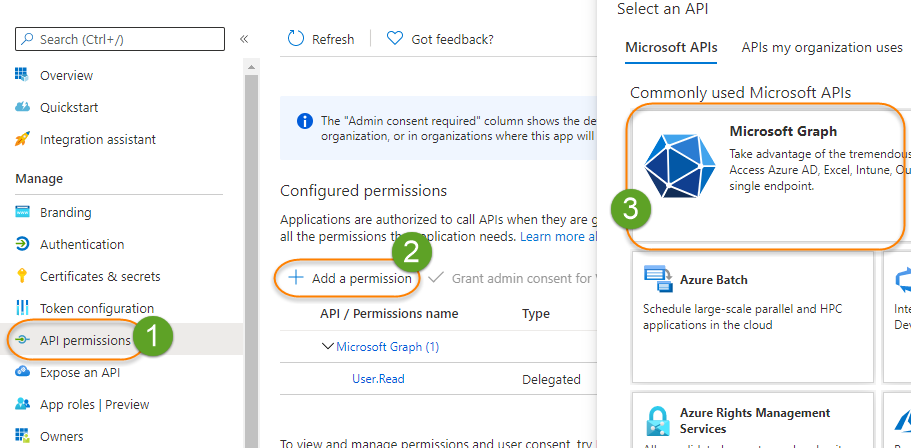The image size is (911, 448).
Task: Click the Token configuration bars icon
Action: 22,308
